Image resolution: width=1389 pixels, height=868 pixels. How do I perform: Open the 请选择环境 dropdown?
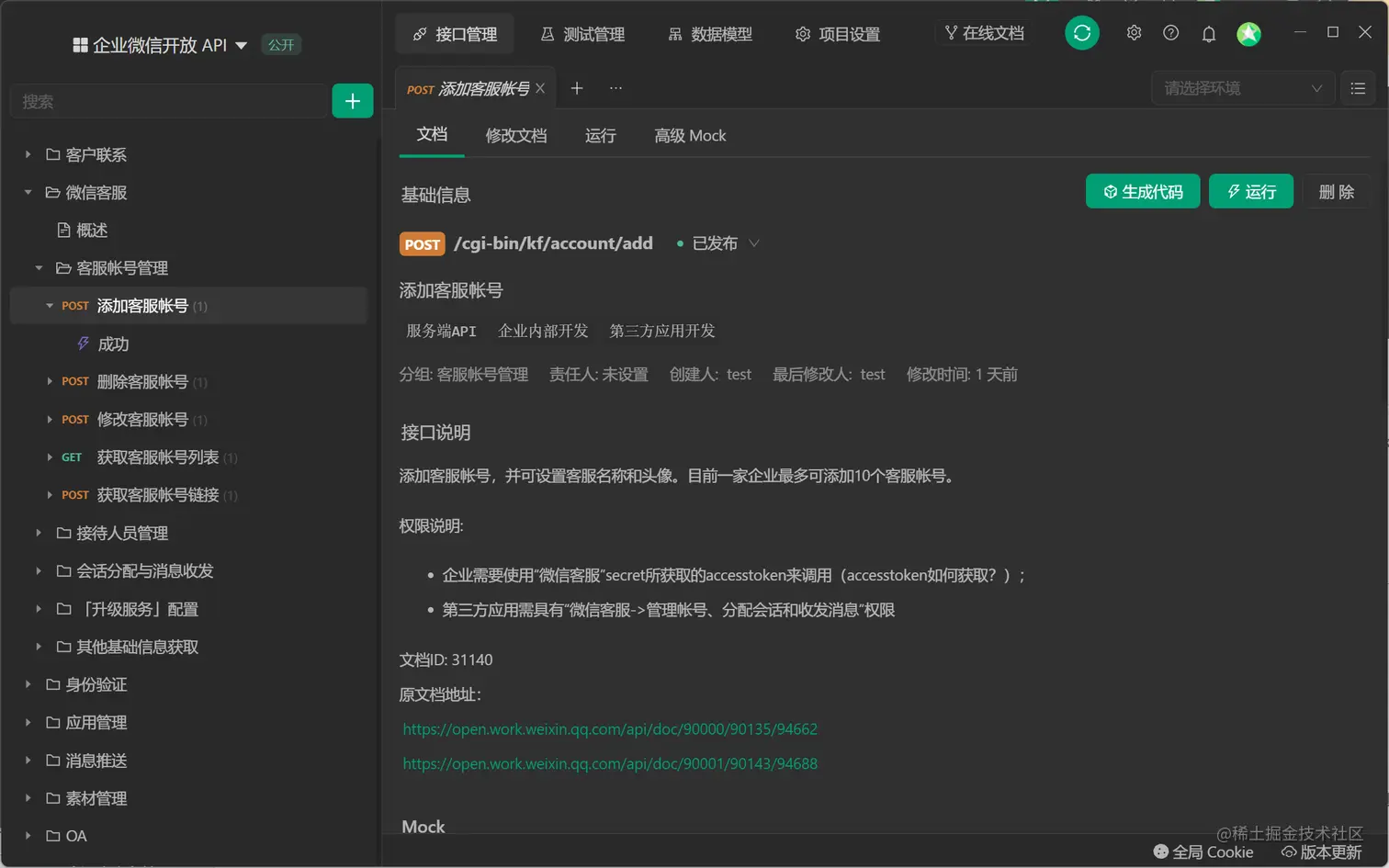coord(1242,88)
